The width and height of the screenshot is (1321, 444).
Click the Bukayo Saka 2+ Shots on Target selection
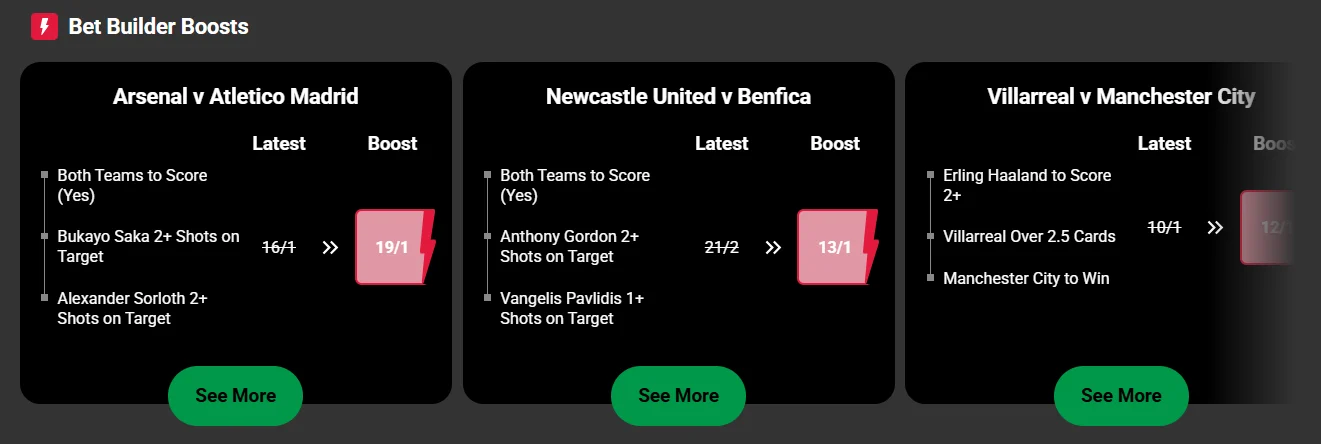(148, 246)
